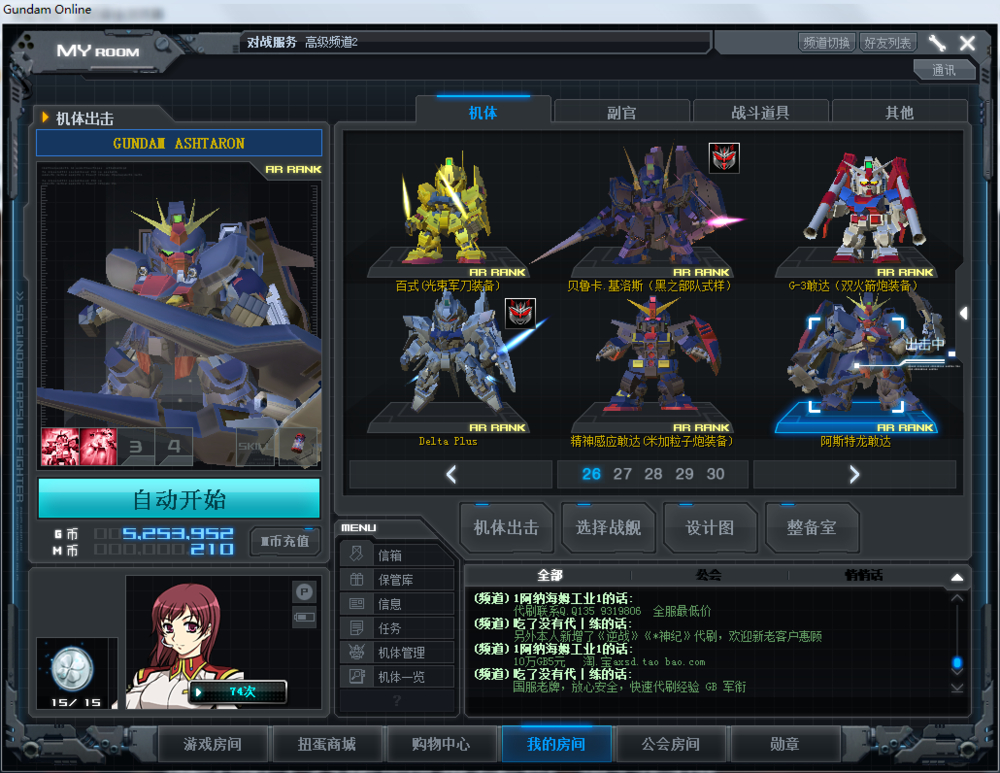
Task: Show the 公会 chat tab
Action: point(708,575)
